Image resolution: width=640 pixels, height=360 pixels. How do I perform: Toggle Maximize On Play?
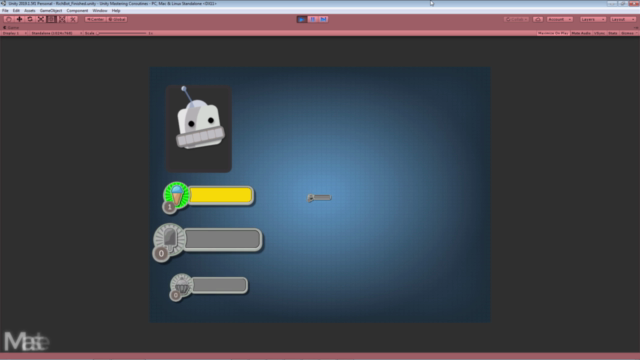pyautogui.click(x=553, y=33)
